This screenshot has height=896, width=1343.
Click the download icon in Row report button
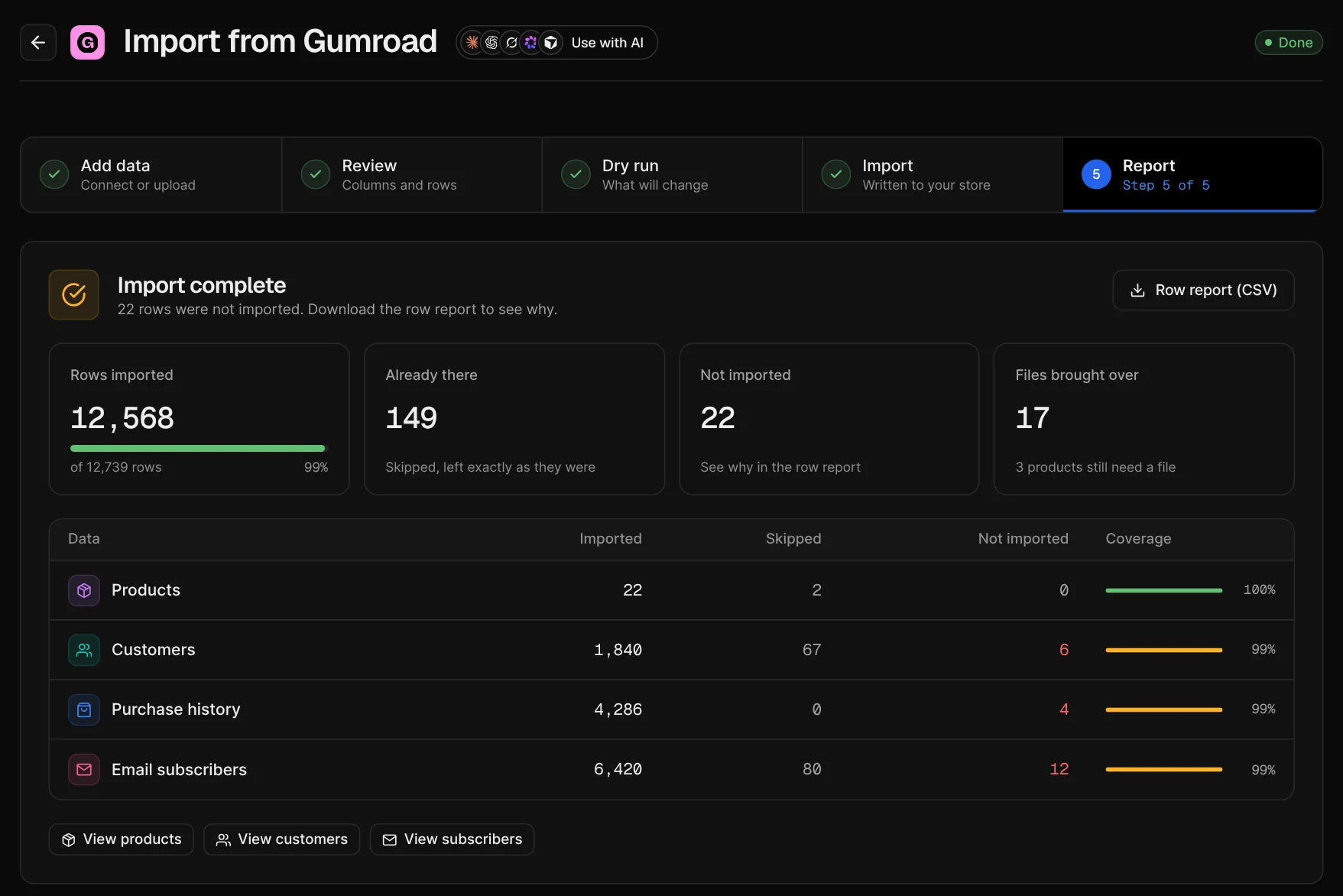[1137, 291]
